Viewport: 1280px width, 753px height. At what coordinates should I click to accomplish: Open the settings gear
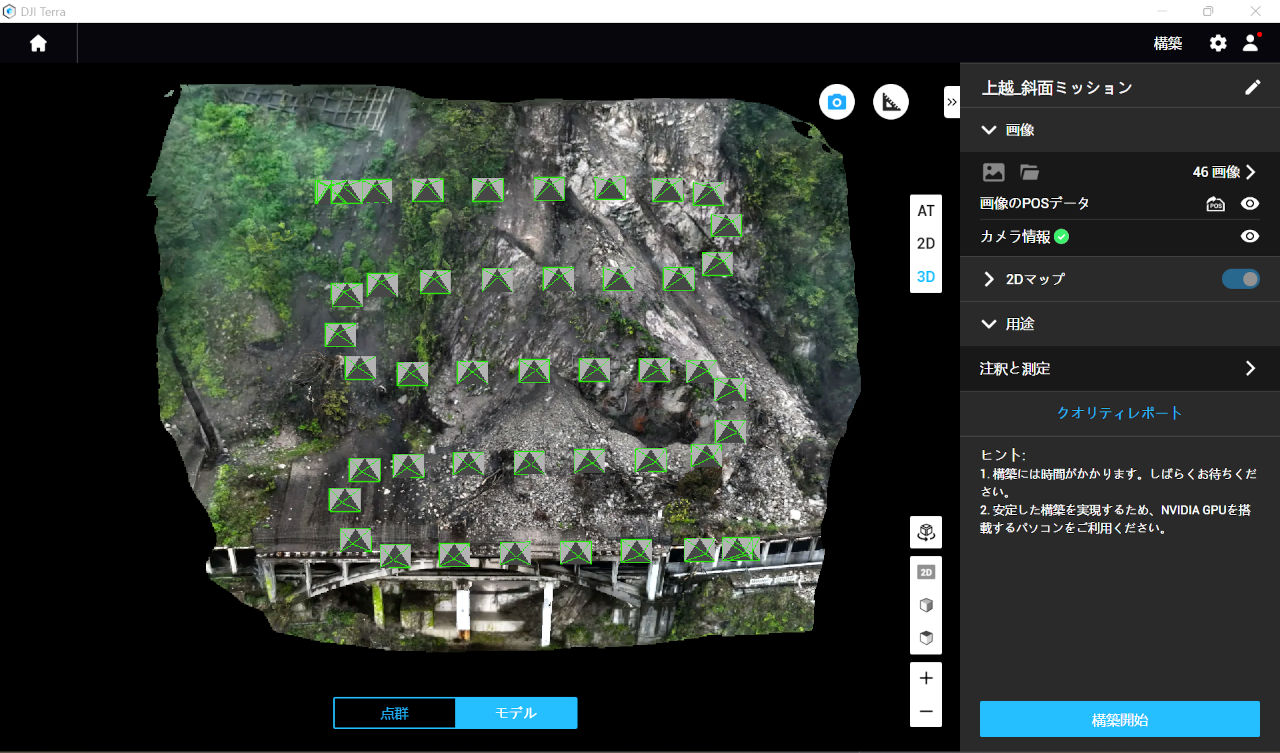coord(1217,43)
